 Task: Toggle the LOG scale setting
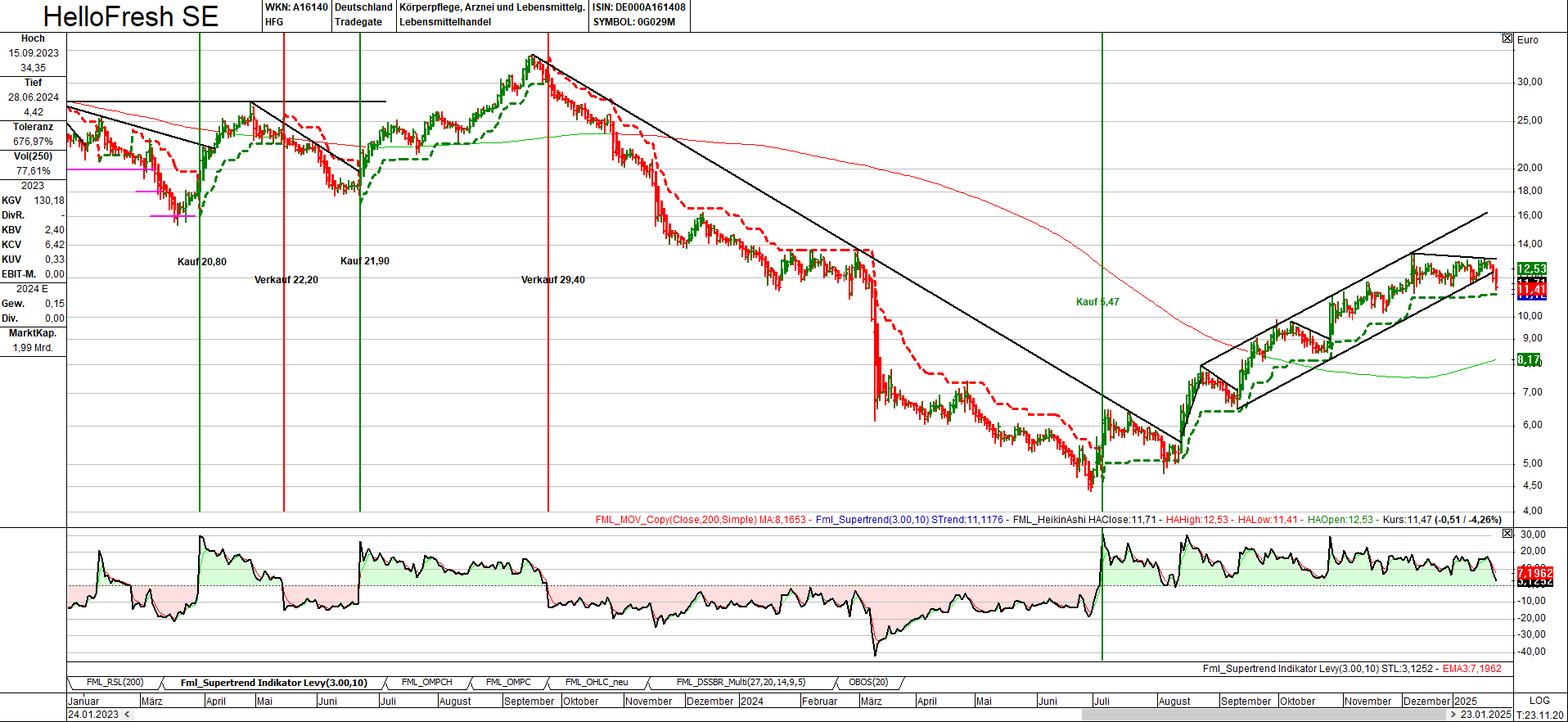[1539, 701]
